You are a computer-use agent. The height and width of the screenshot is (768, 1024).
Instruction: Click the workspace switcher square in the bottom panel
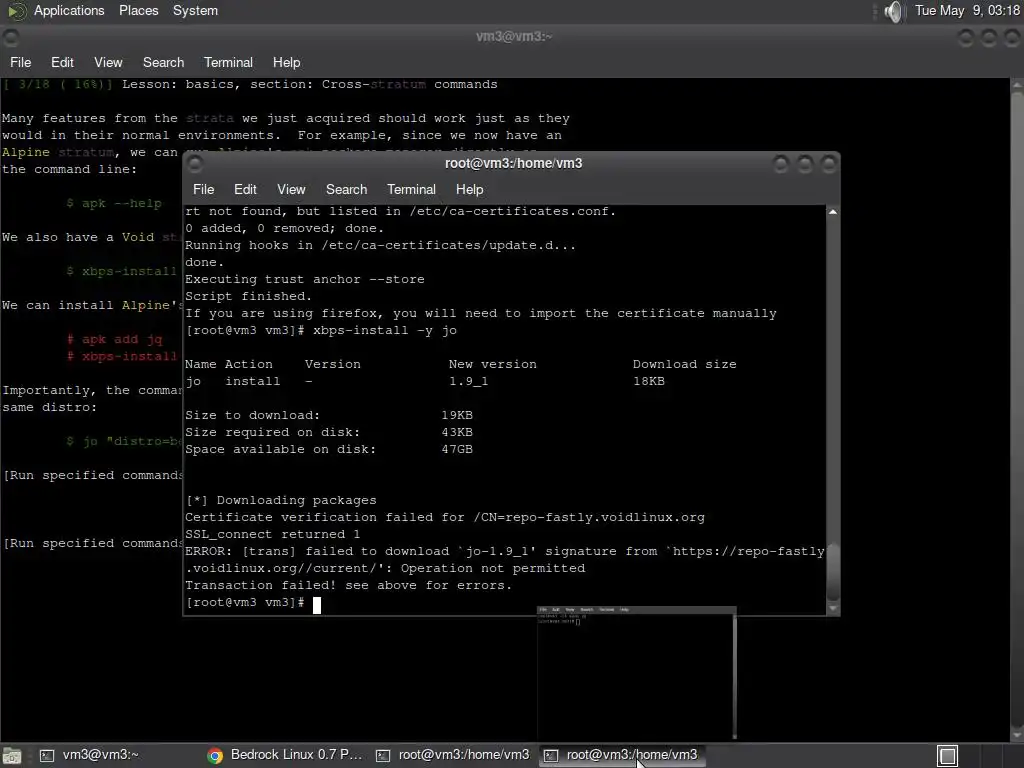(x=948, y=756)
